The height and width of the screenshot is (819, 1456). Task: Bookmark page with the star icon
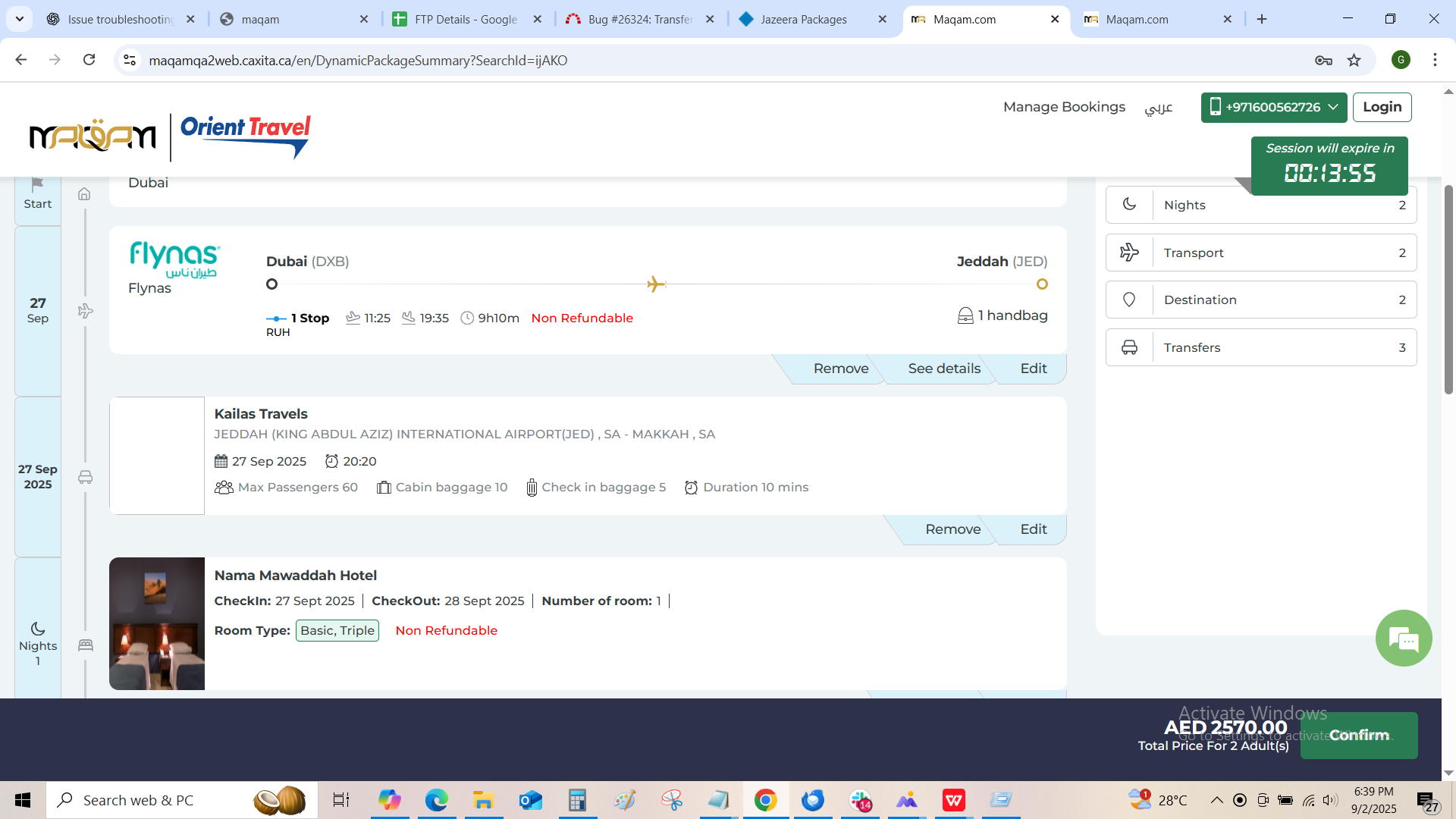(x=1354, y=61)
